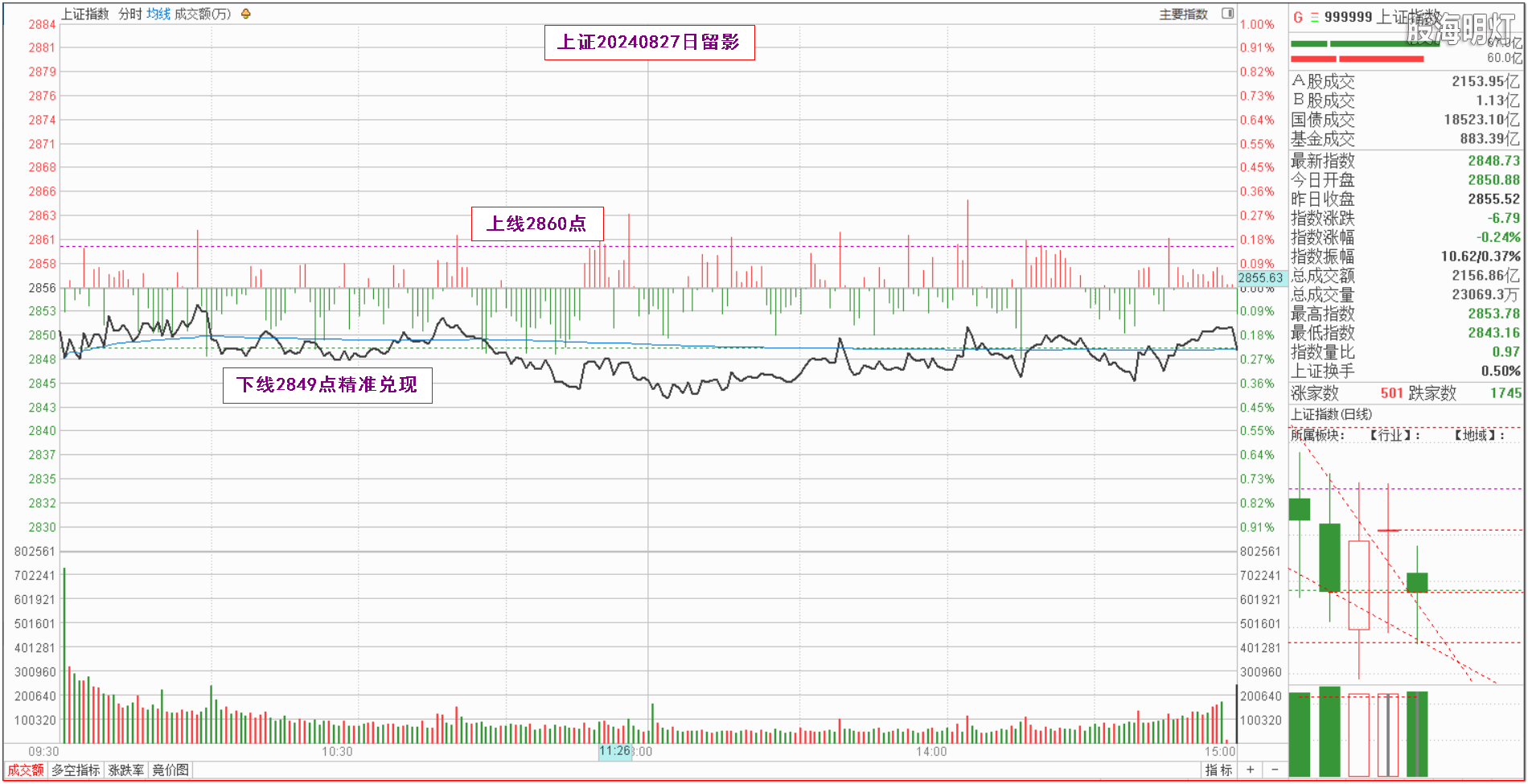This screenshot has width=1528, height=784.
Task: Click the 10:30 time label
Action: coord(337,752)
